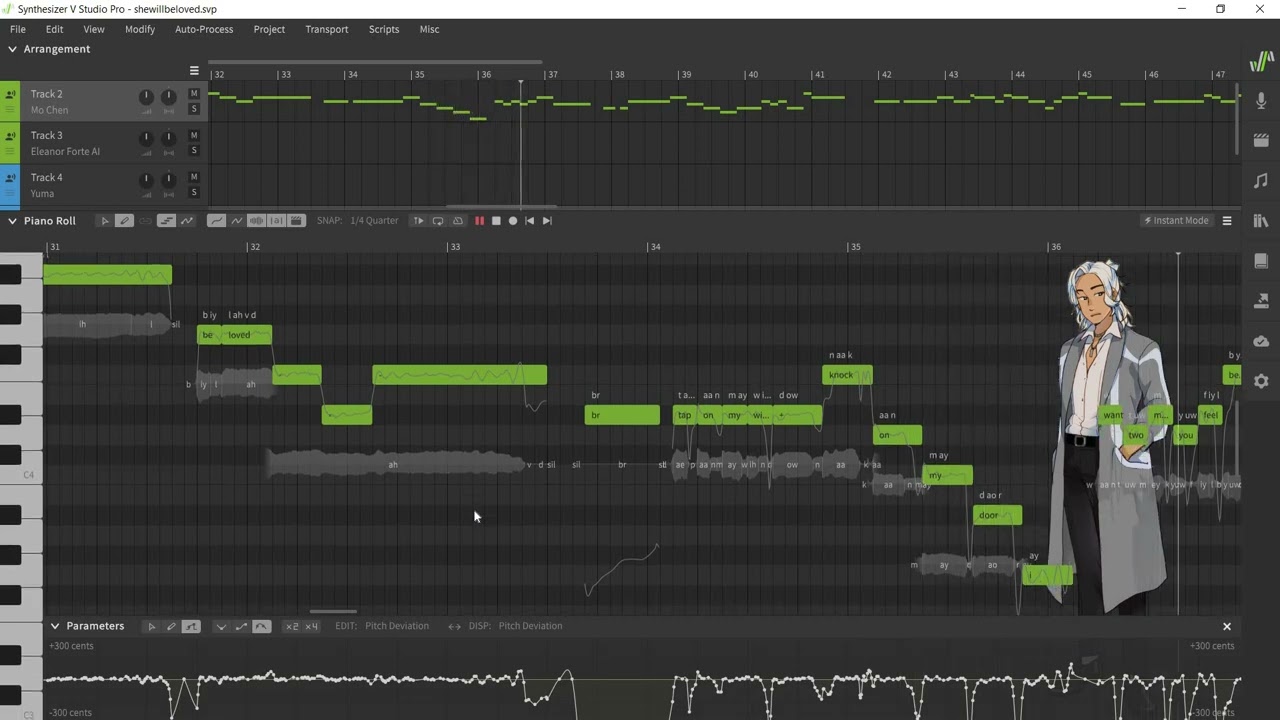Click the 'knock' note in piano roll
1280x720 pixels.
(x=847, y=375)
